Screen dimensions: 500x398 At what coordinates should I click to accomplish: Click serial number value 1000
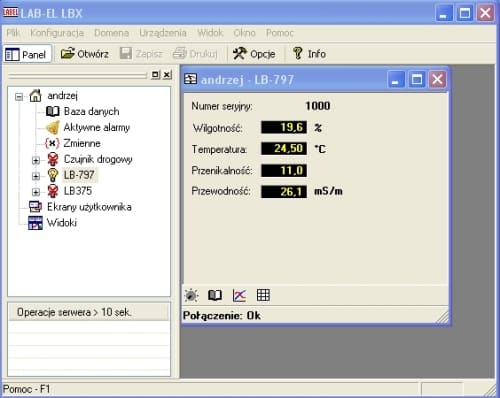point(318,106)
